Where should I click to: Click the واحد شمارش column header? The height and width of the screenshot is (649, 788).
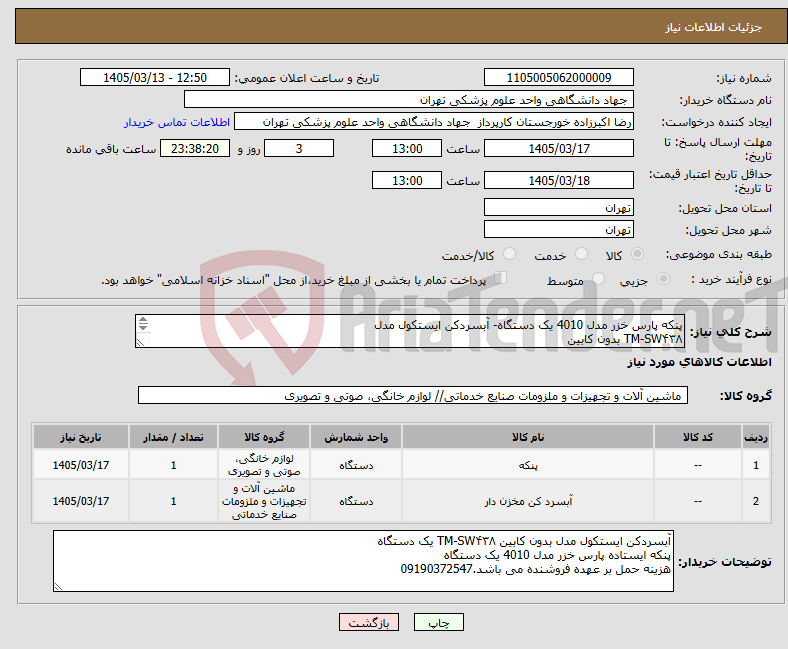(x=356, y=437)
